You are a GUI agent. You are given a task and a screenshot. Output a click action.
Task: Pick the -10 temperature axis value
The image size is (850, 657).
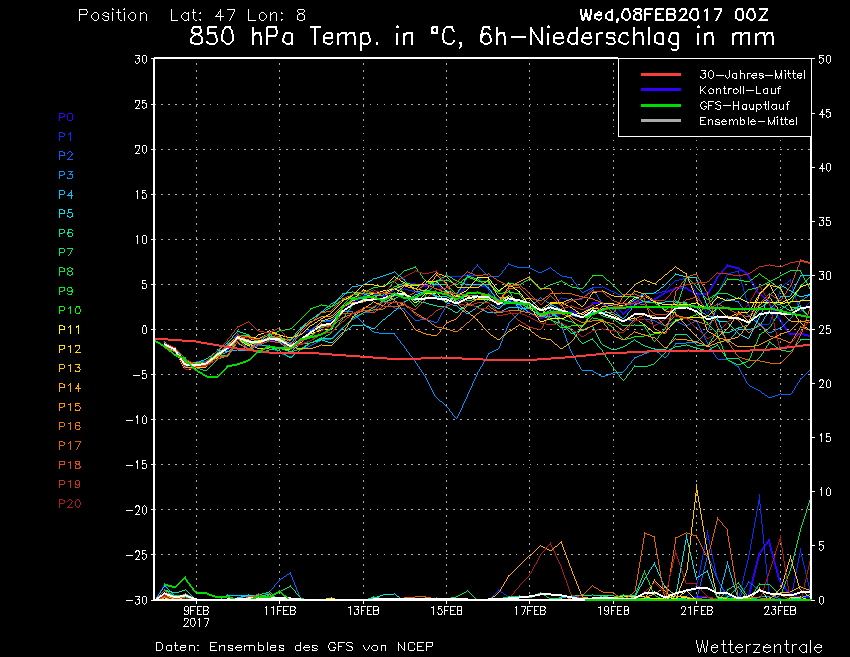click(x=137, y=420)
